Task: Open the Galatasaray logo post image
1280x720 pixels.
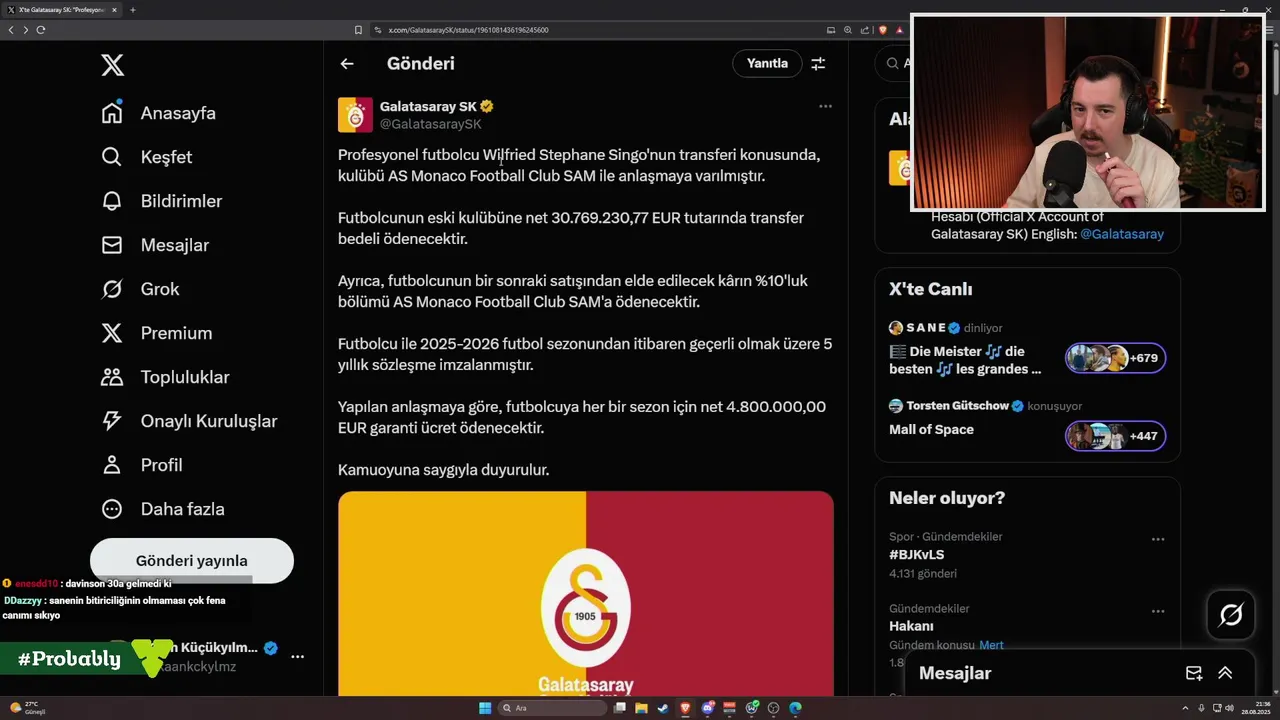Action: 586,593
